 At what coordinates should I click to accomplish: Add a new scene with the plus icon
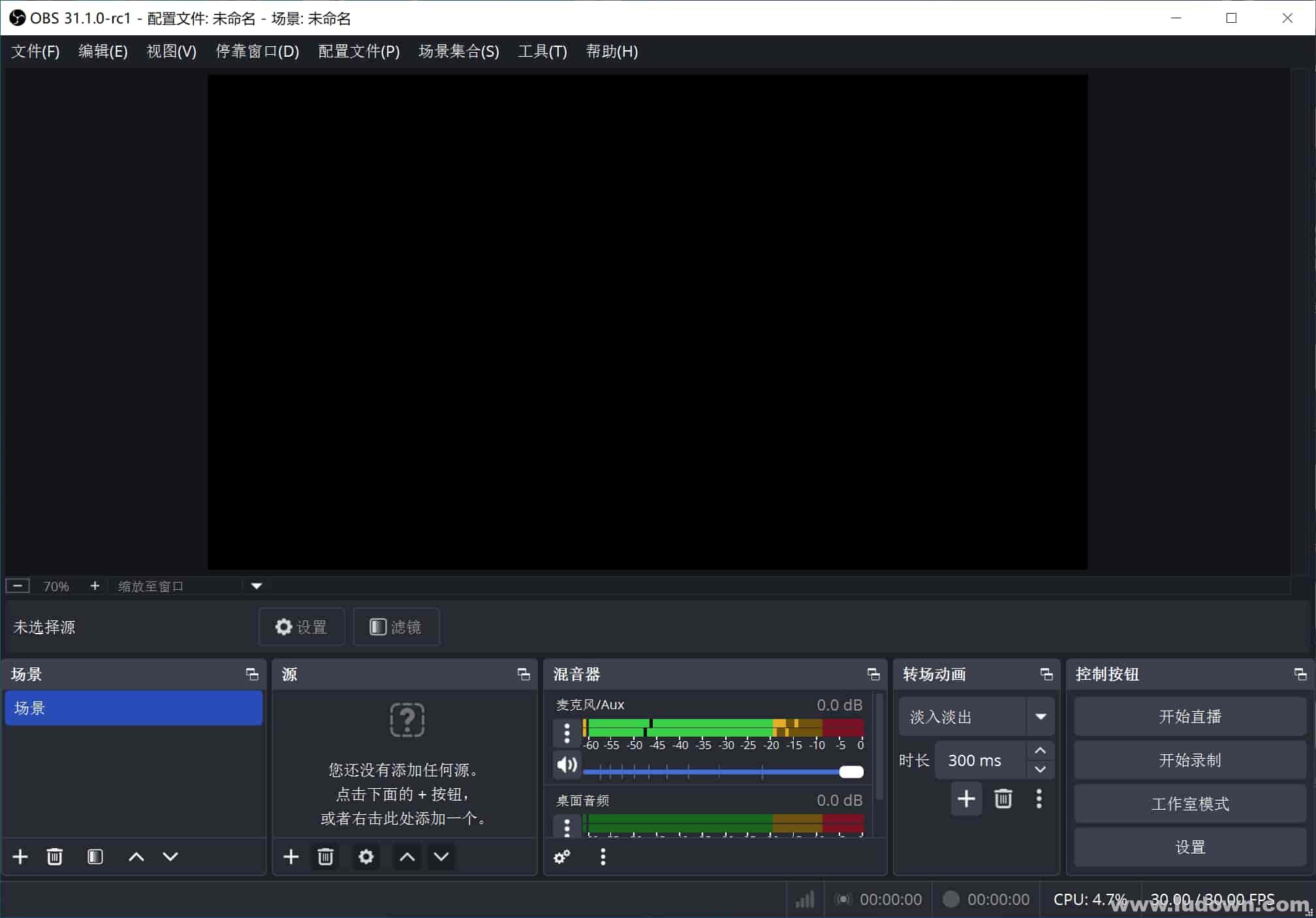[20, 856]
